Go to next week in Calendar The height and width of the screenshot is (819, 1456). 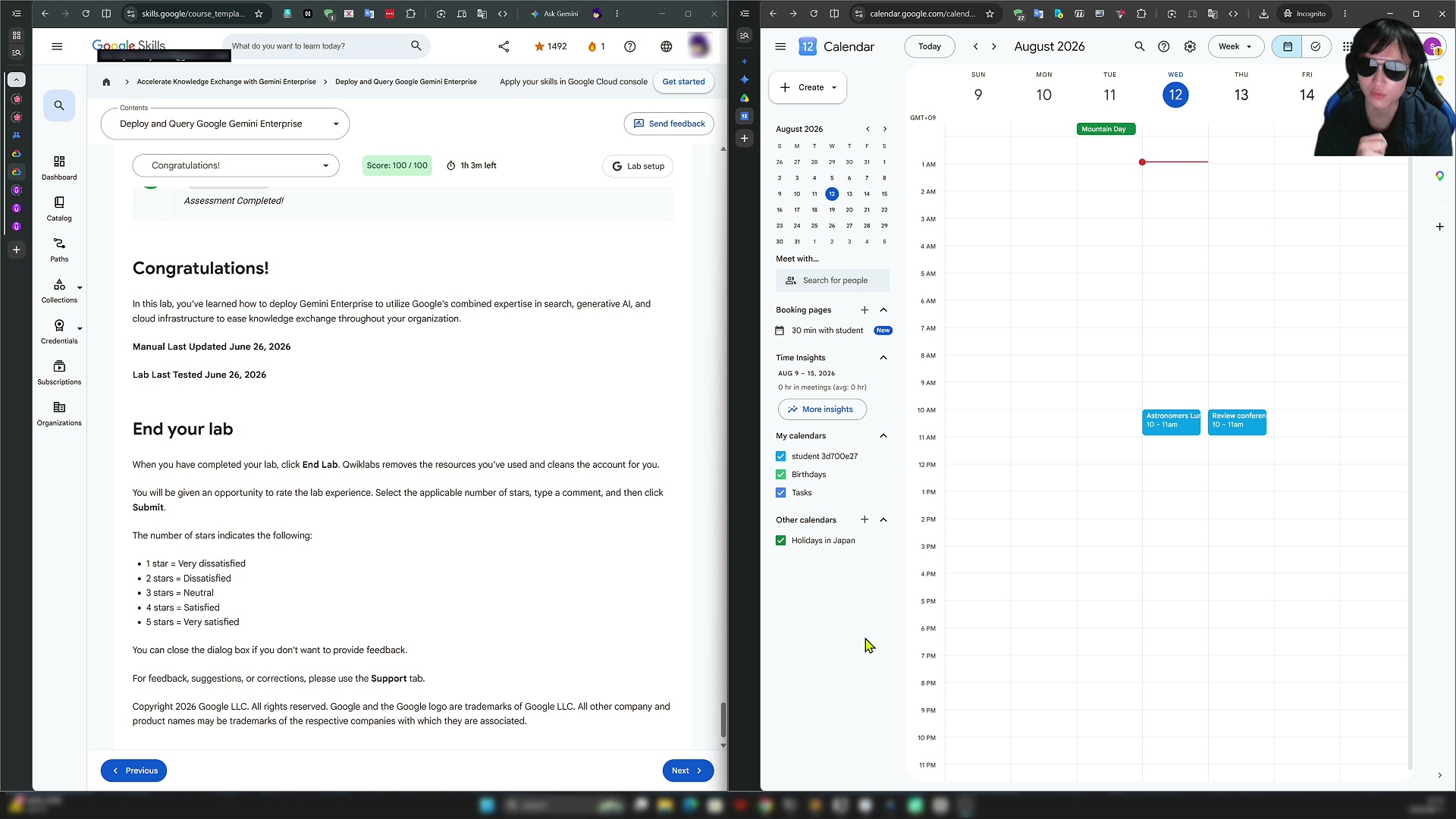[994, 46]
